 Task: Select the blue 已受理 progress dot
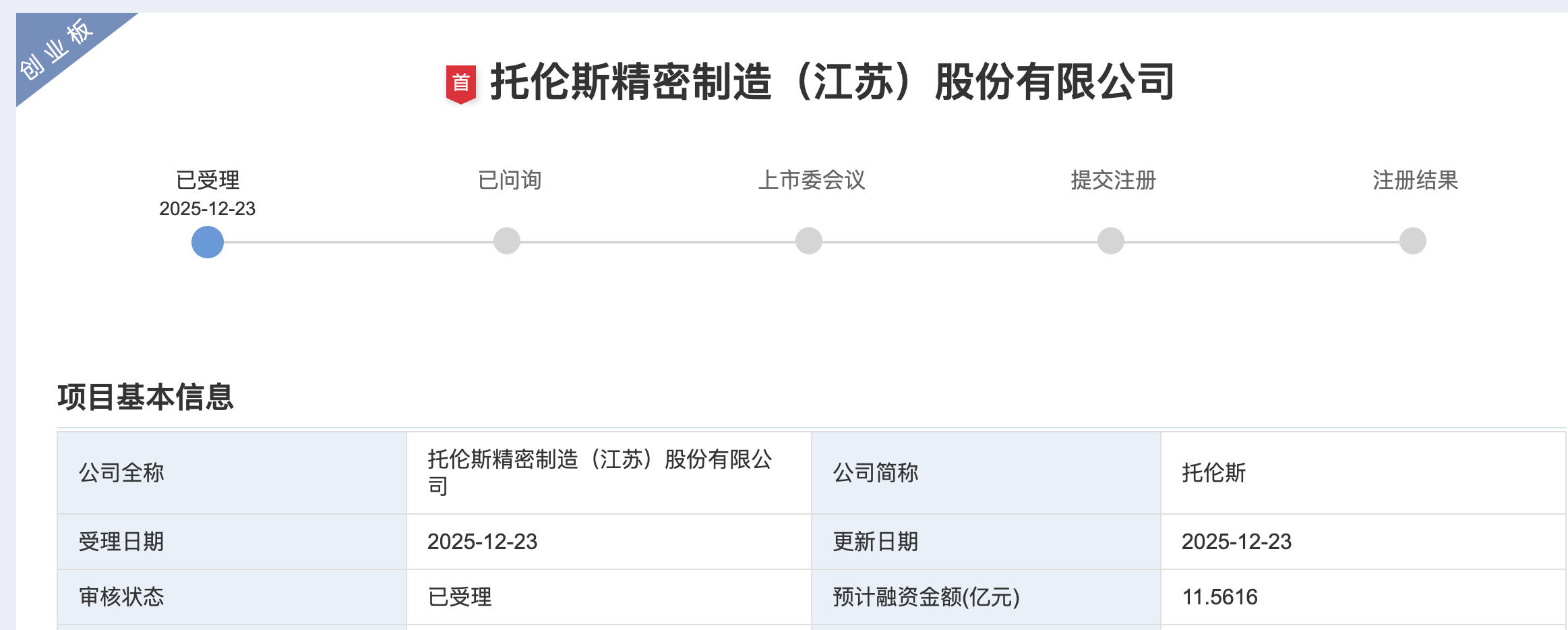tap(208, 241)
